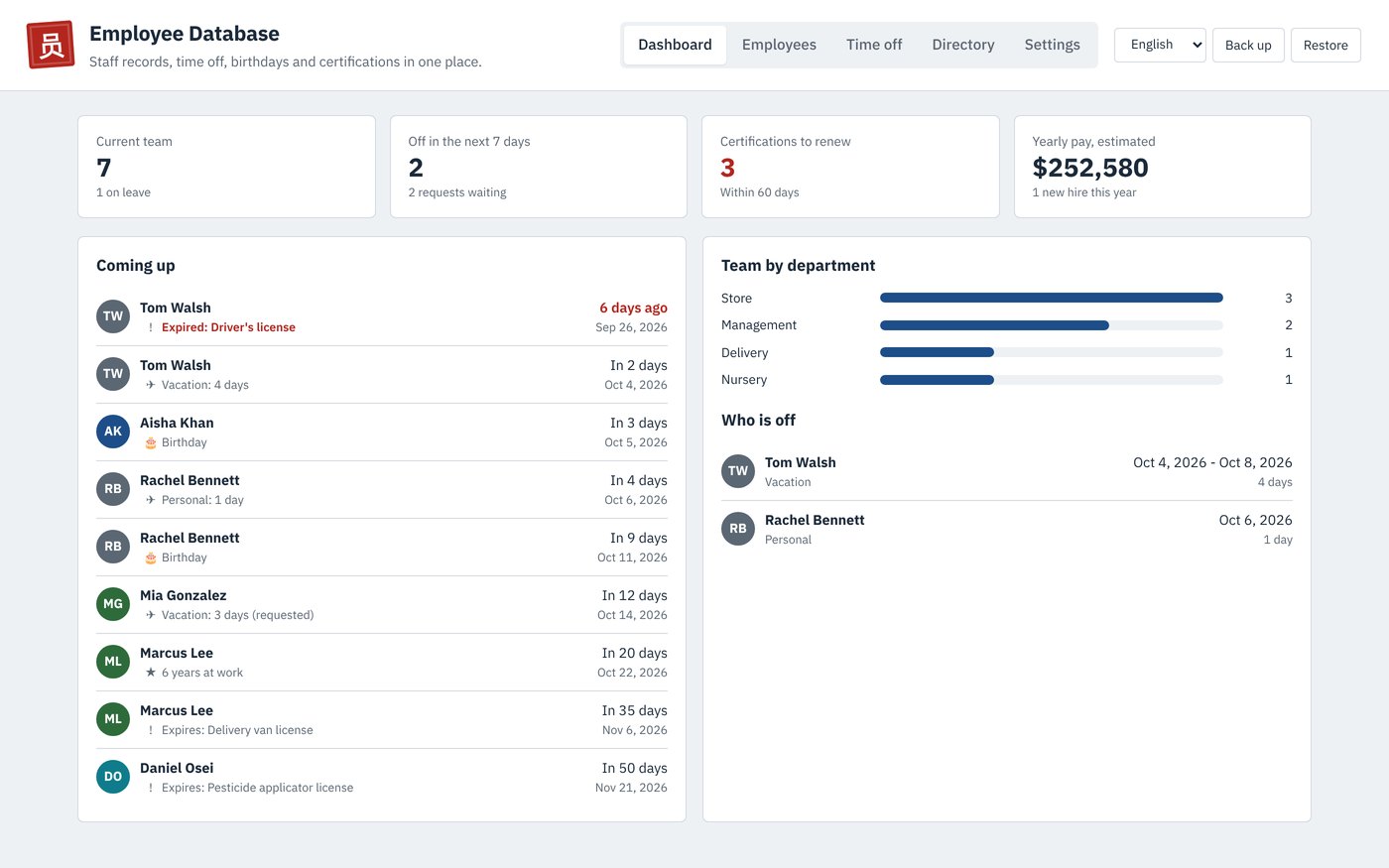Click Mia Gonzalez's MG avatar
Image resolution: width=1389 pixels, height=868 pixels.
coord(113,604)
